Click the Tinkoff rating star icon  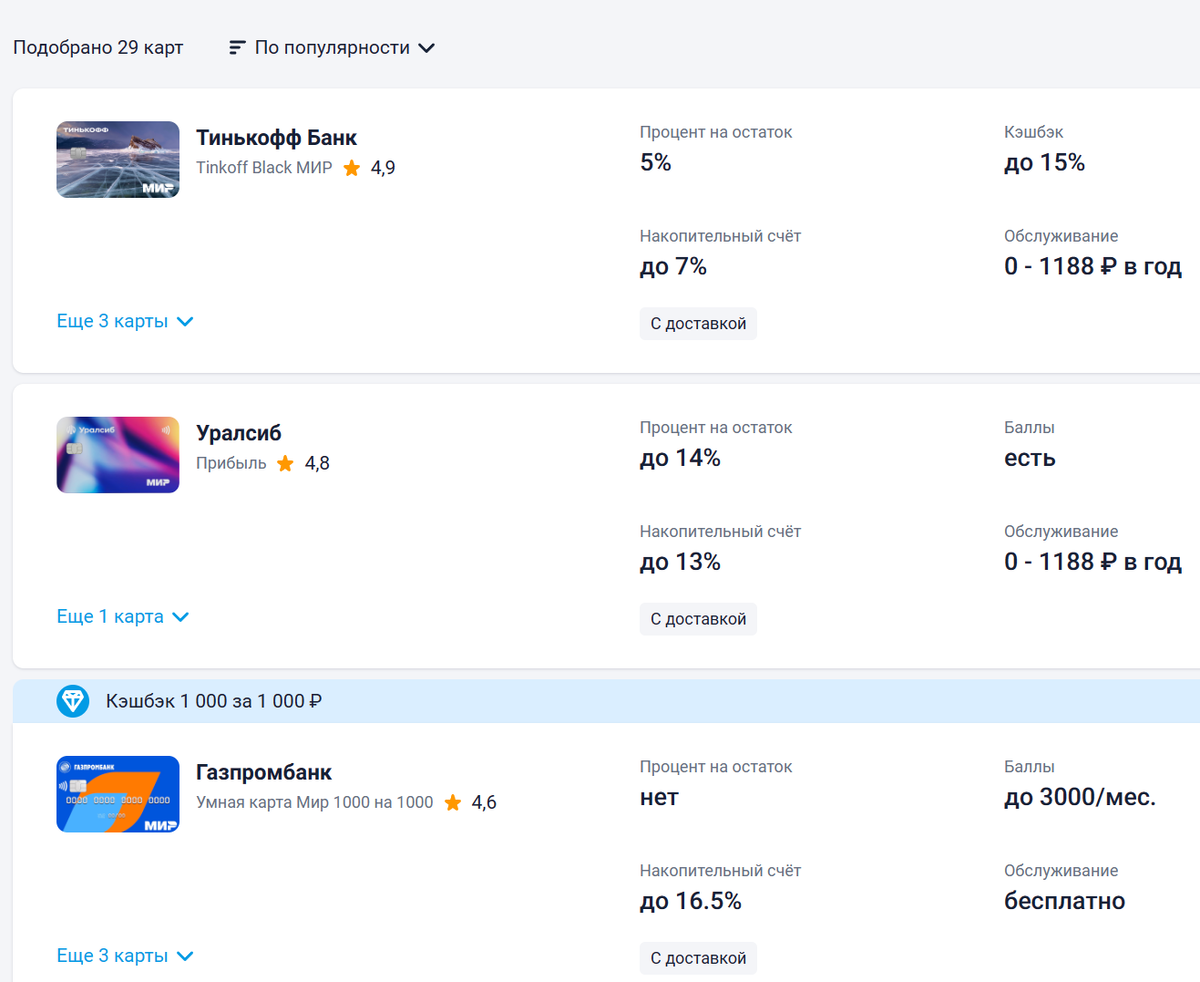352,168
